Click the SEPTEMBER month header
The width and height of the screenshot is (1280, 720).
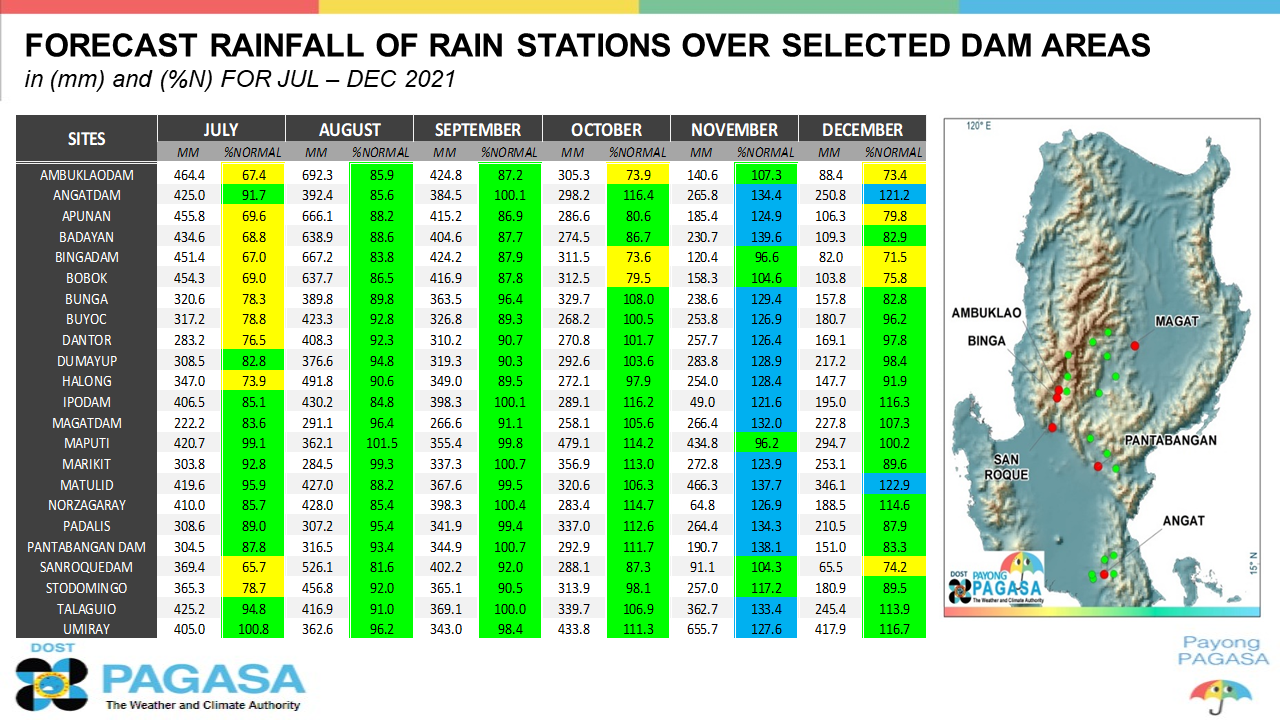(x=478, y=130)
